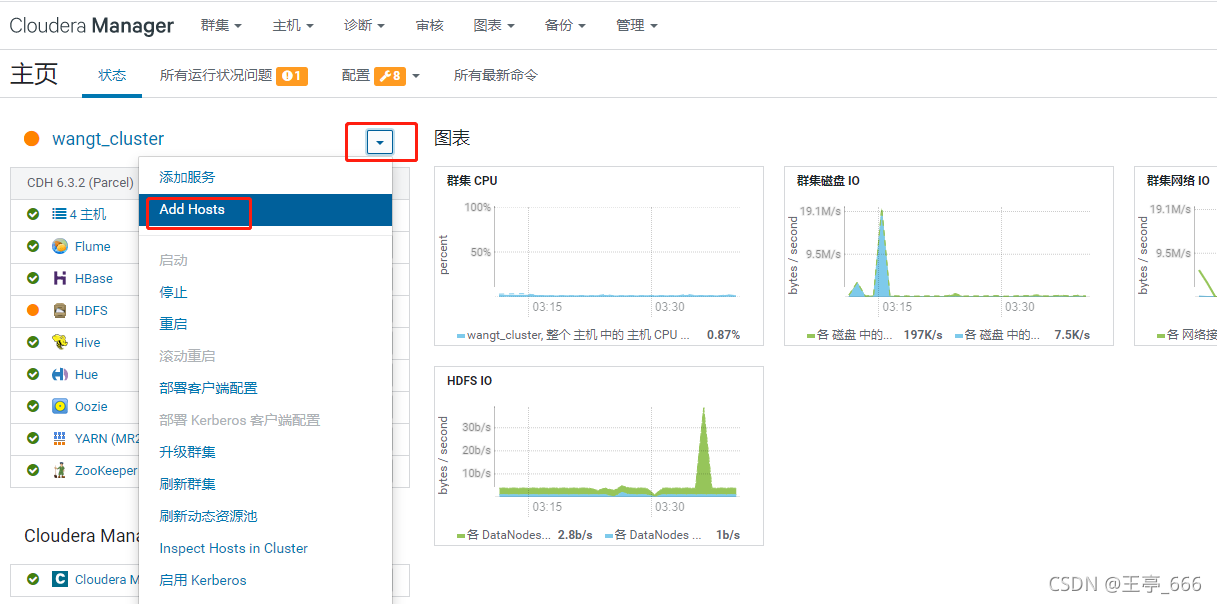Click the HDFS service icon
Viewport: 1217px width, 604px height.
point(60,310)
